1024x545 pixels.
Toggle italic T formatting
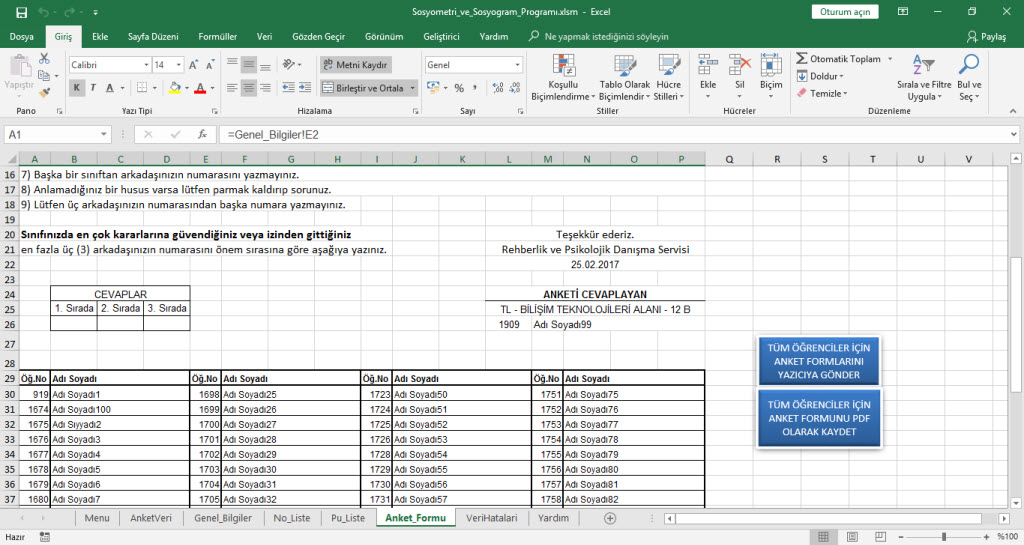[x=93, y=87]
